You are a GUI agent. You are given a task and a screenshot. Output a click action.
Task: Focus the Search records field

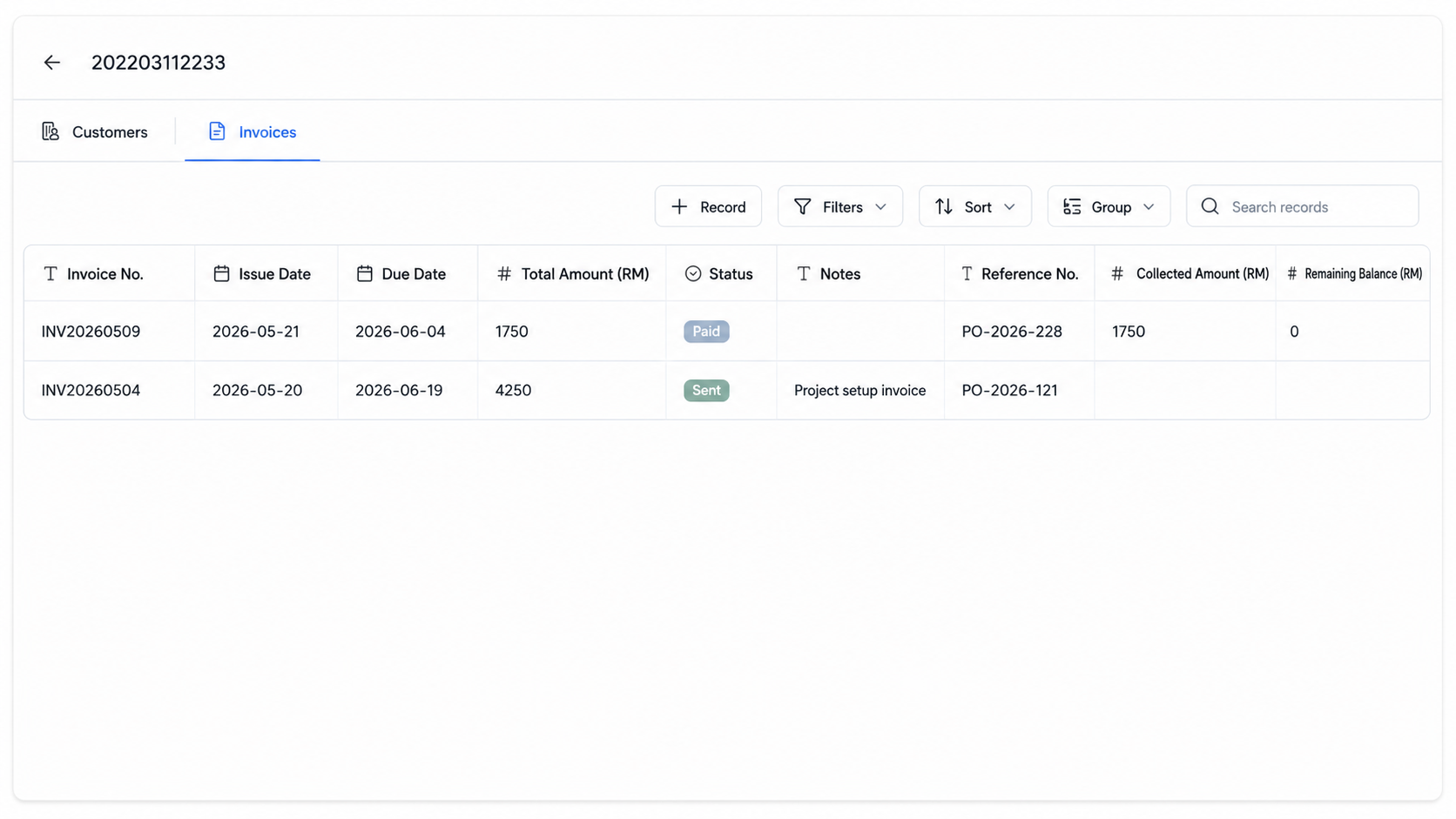point(1302,206)
